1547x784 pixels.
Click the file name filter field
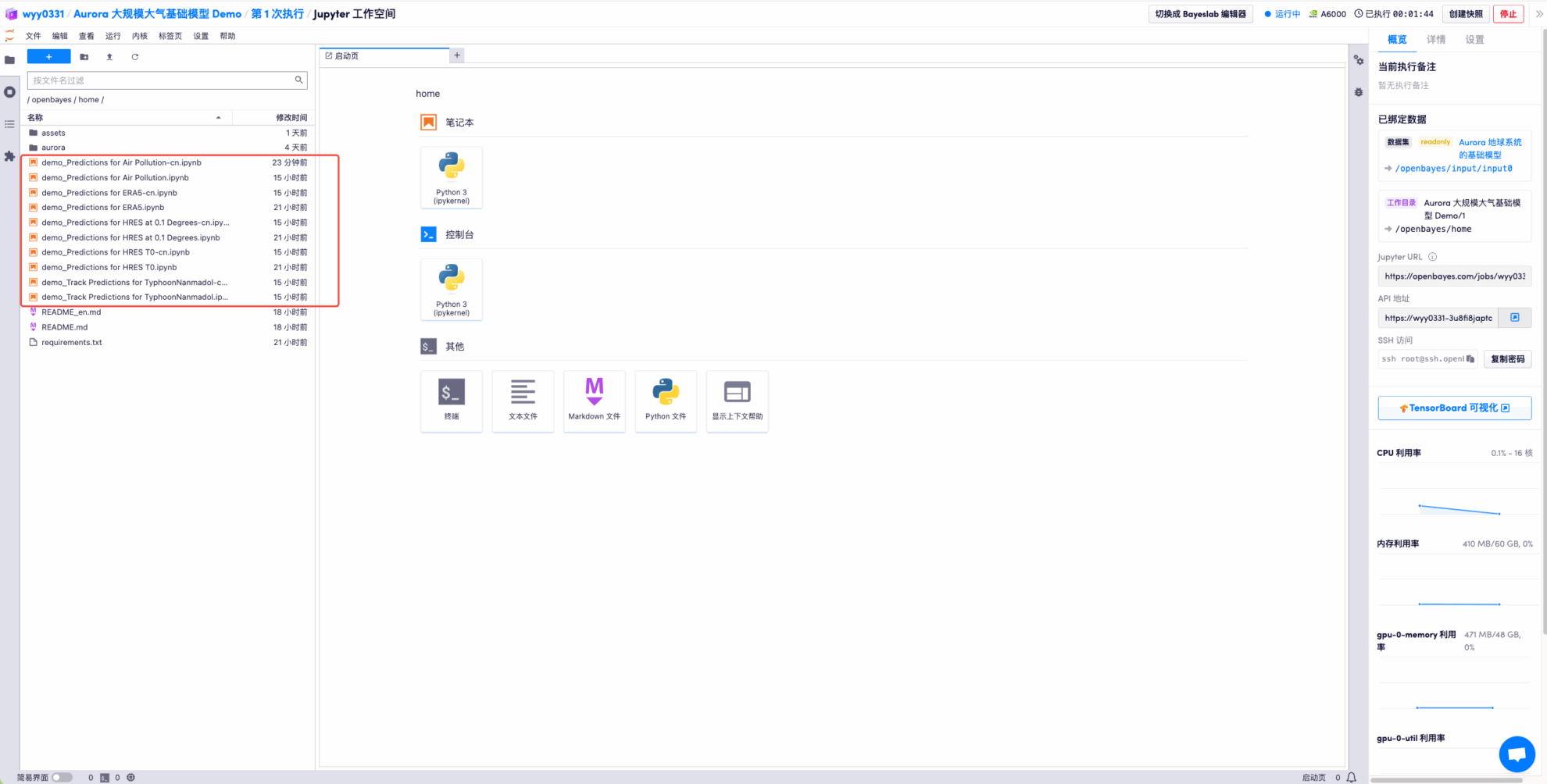[x=160, y=80]
